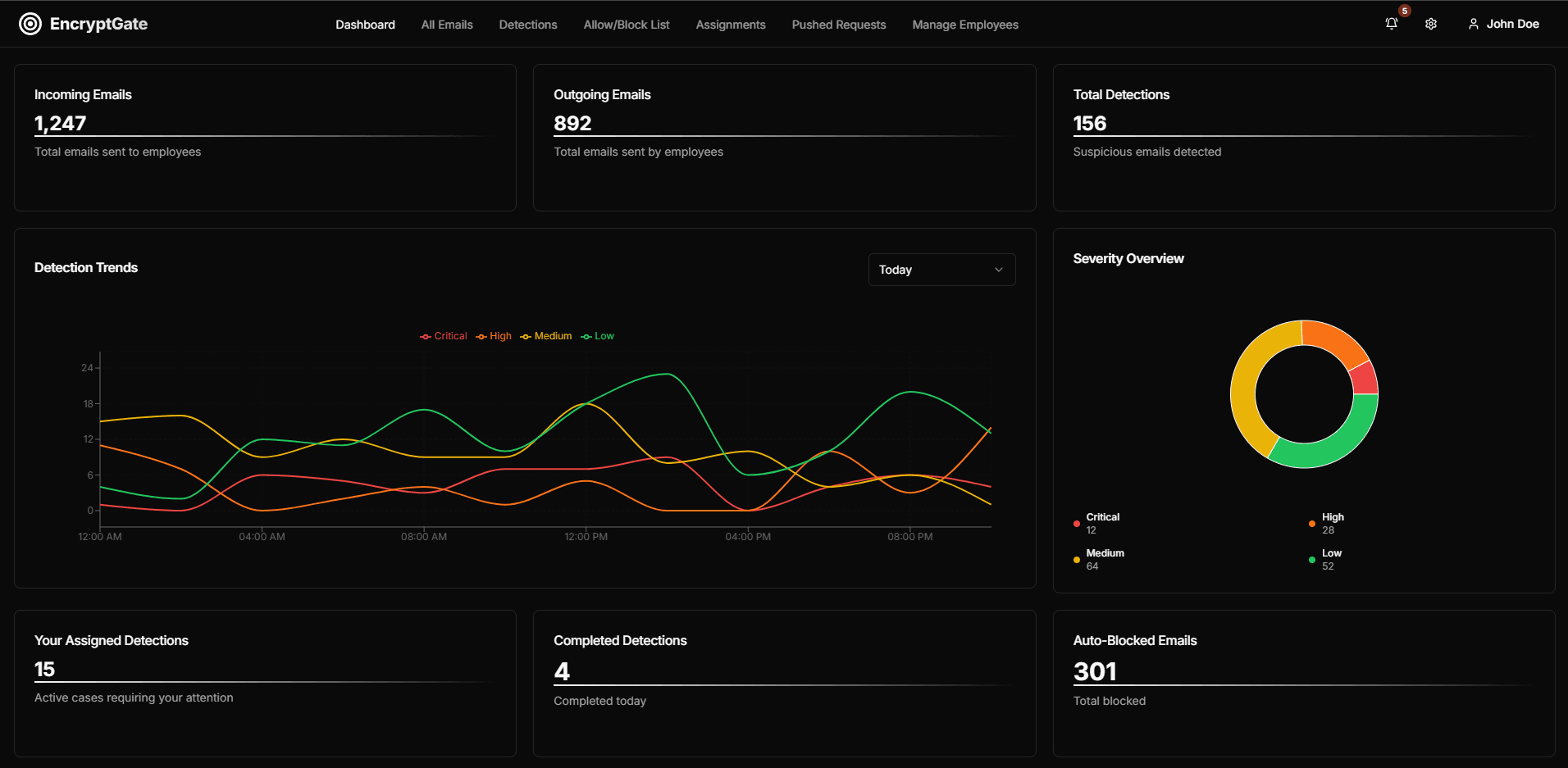Click the user profile icon beside John Doe
Viewport: 1568px width, 768px height.
[1474, 24]
